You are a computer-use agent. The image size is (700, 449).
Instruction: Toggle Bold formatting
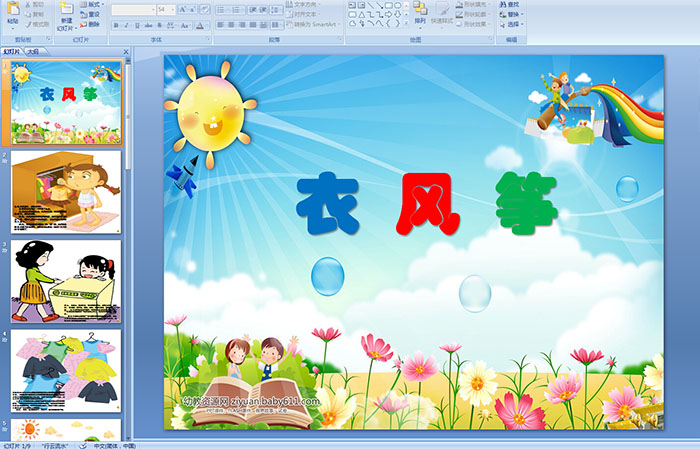[x=116, y=25]
